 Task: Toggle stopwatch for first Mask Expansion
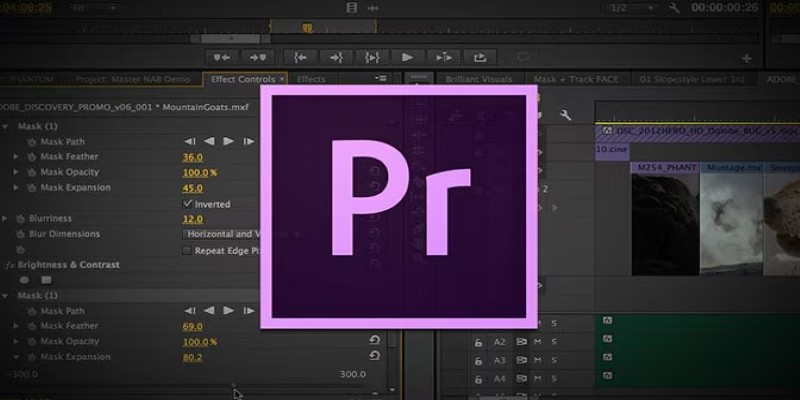tap(32, 188)
